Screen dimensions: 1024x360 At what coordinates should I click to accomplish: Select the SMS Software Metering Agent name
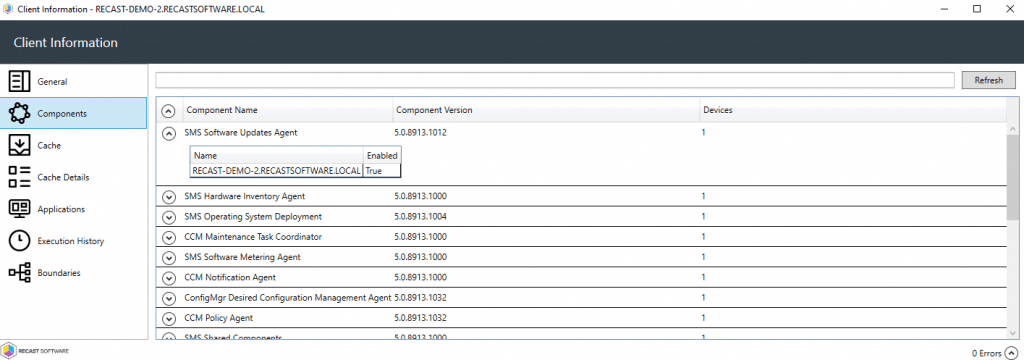point(243,257)
